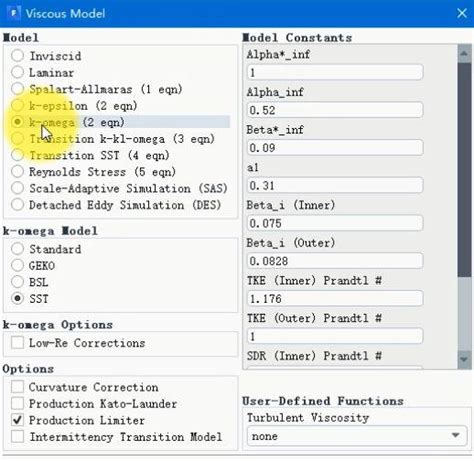Click the Alpha*_inf value field

[335, 72]
